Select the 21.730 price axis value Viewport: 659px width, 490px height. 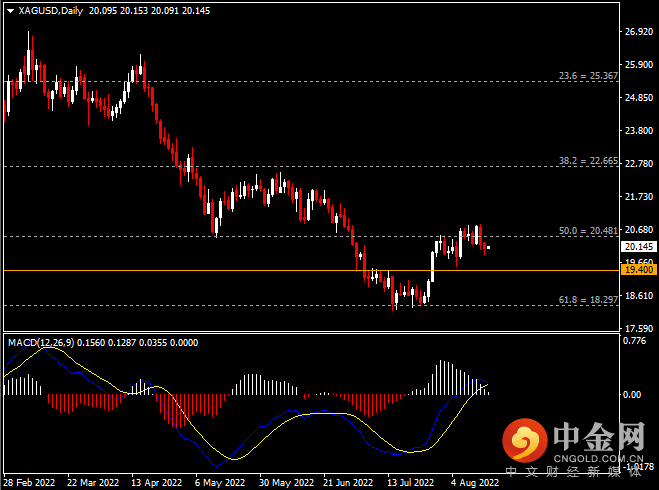[x=639, y=197]
